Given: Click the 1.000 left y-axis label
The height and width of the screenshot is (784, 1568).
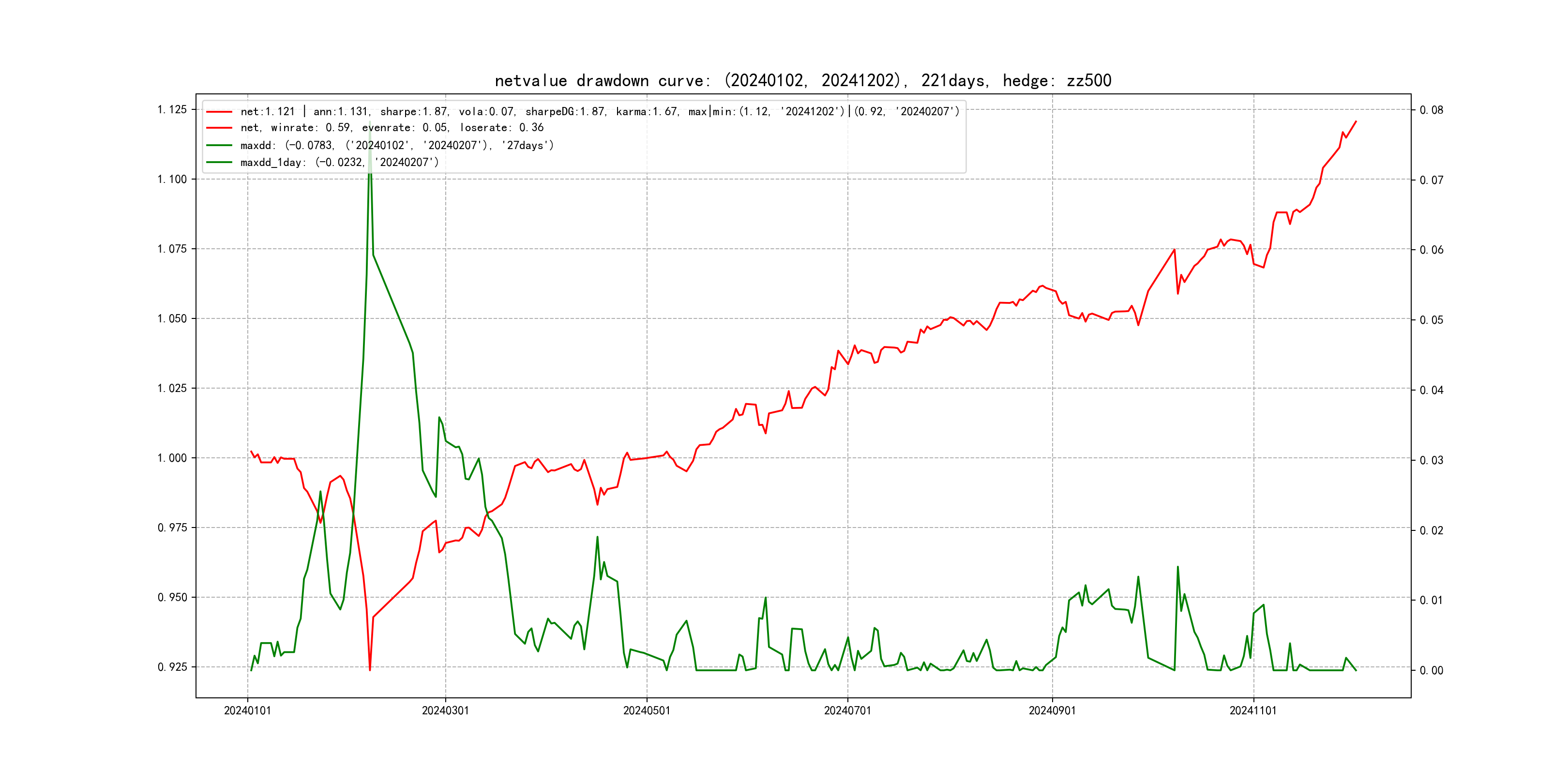Looking at the screenshot, I should tap(172, 458).
